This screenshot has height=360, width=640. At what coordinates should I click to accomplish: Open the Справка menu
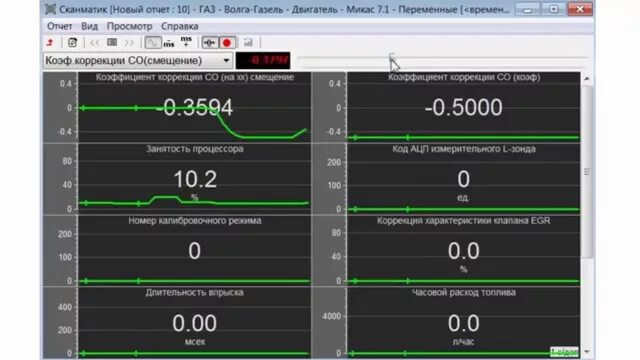180,26
